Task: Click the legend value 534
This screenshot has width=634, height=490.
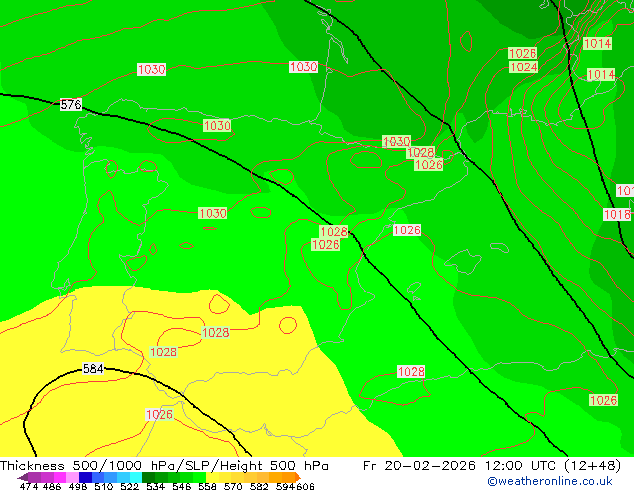Action: click(x=155, y=486)
